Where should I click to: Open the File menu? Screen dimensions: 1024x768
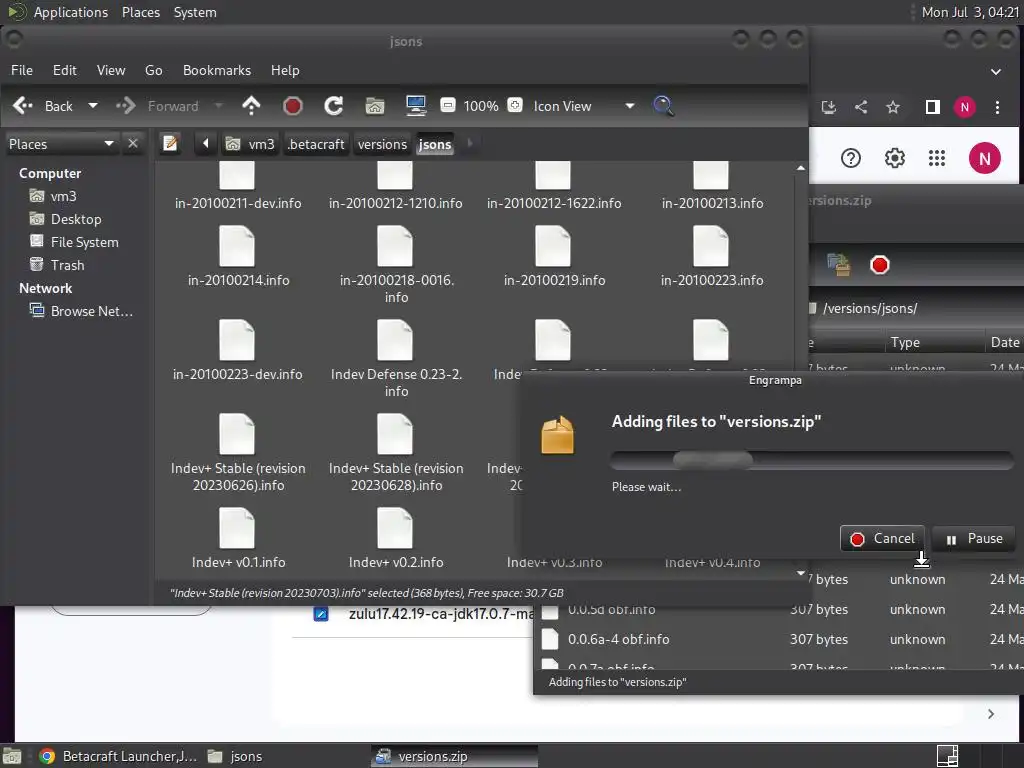(x=22, y=70)
